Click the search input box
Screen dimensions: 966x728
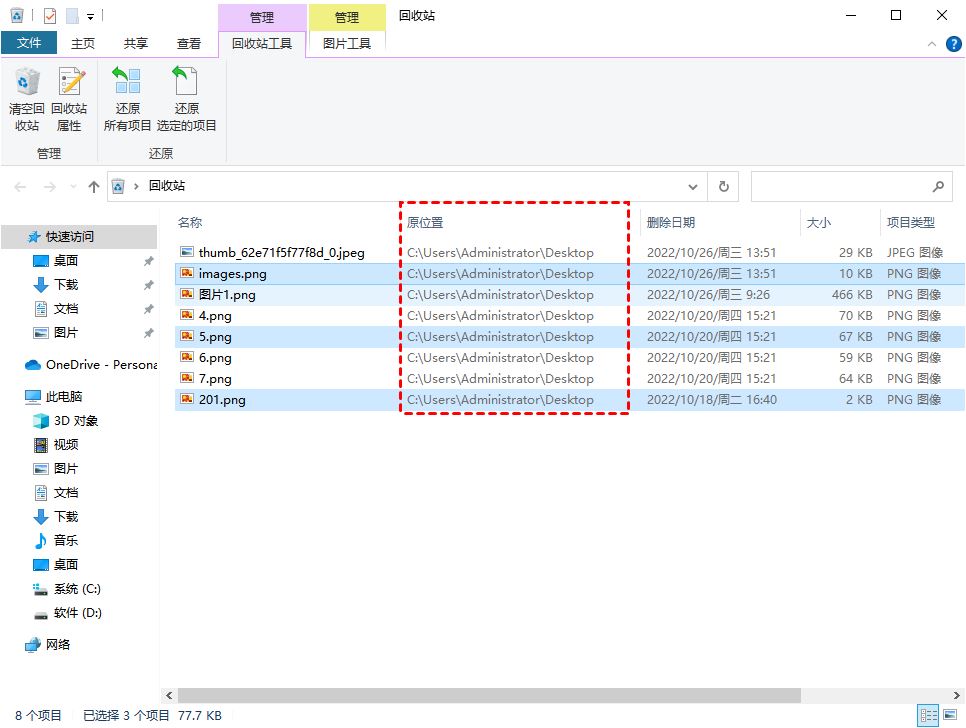click(840, 186)
